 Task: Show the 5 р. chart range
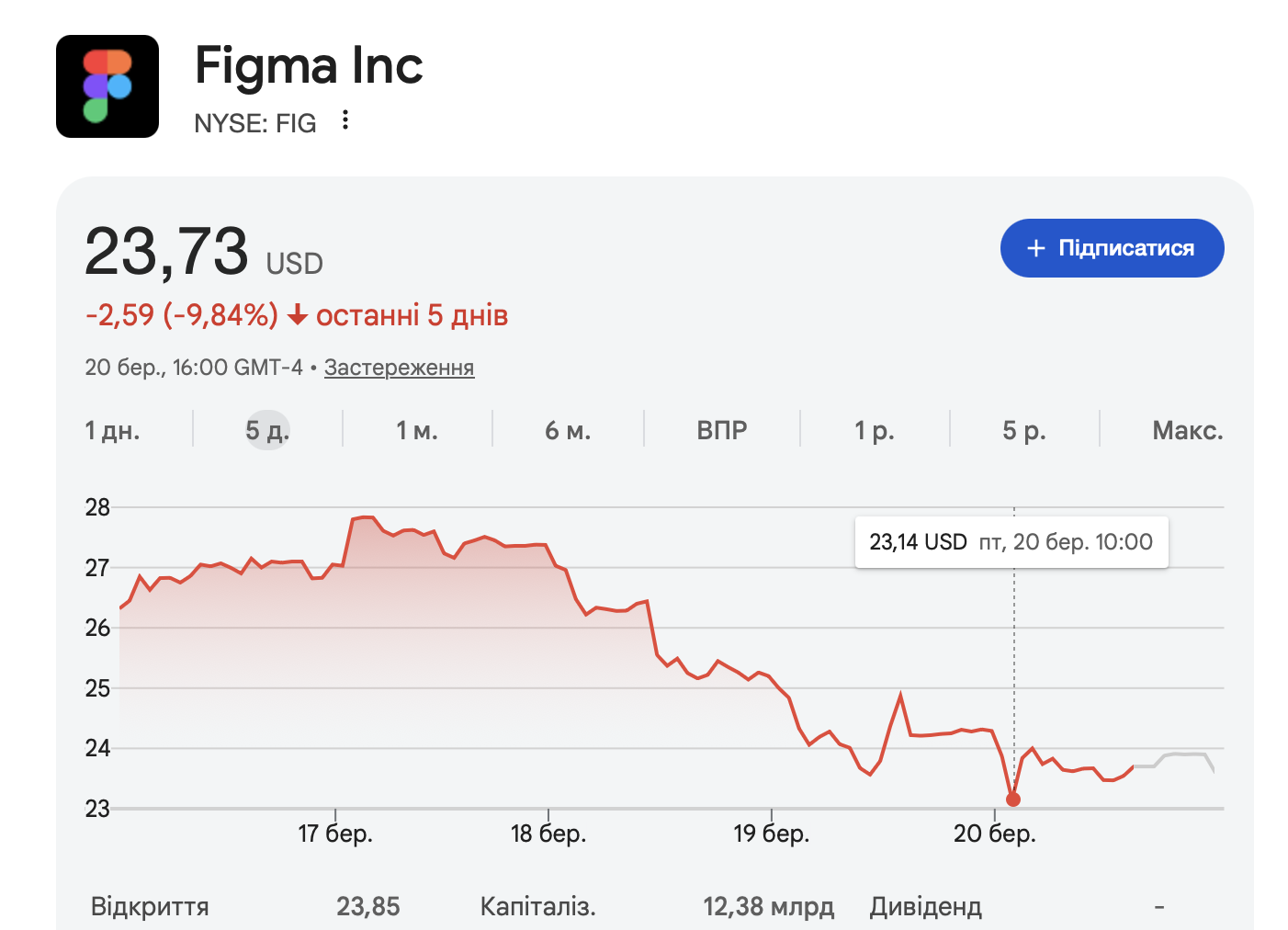1024,430
